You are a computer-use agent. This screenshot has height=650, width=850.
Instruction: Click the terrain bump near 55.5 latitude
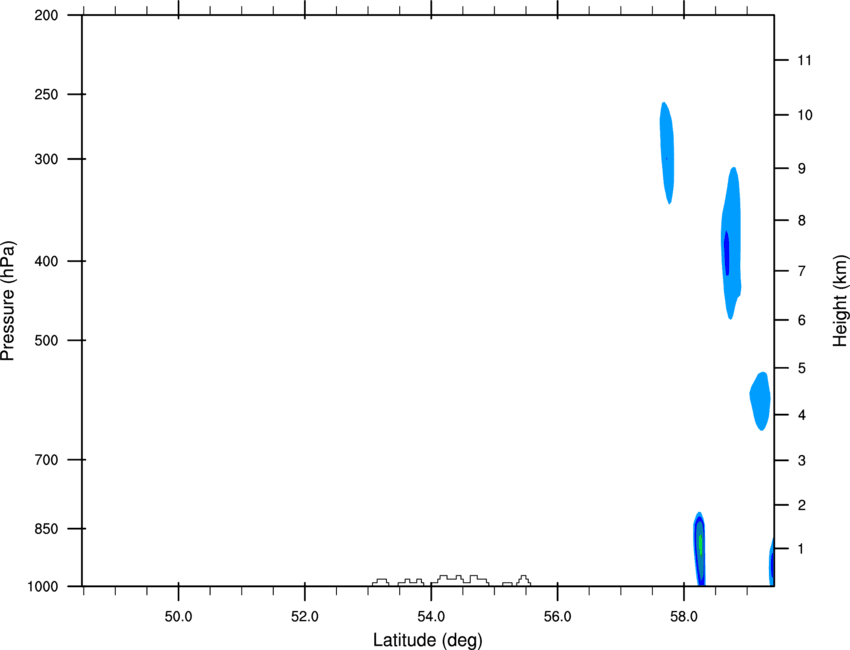click(x=524, y=581)
